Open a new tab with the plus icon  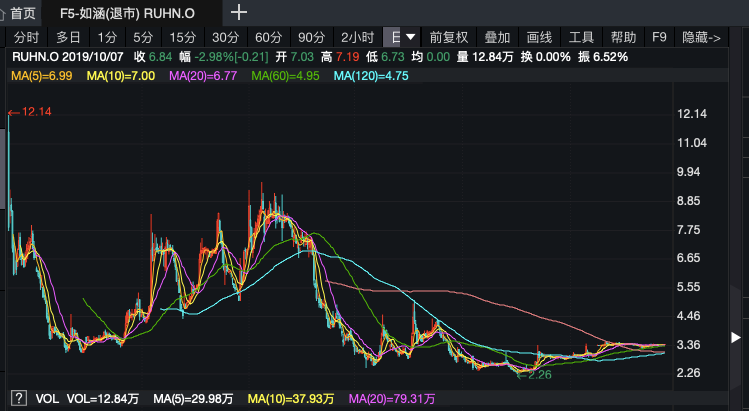click(239, 13)
